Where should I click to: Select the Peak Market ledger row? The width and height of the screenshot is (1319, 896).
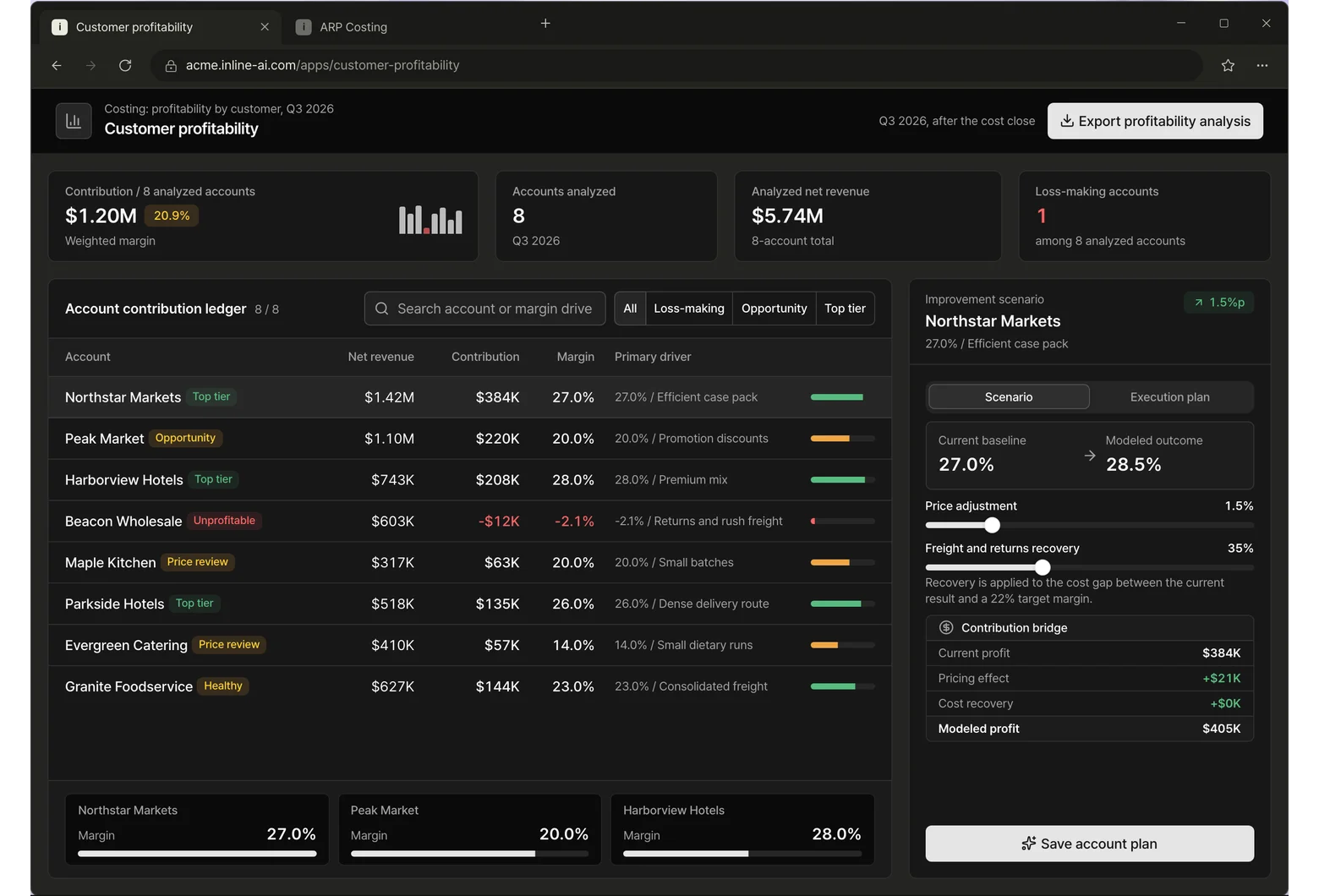point(470,439)
